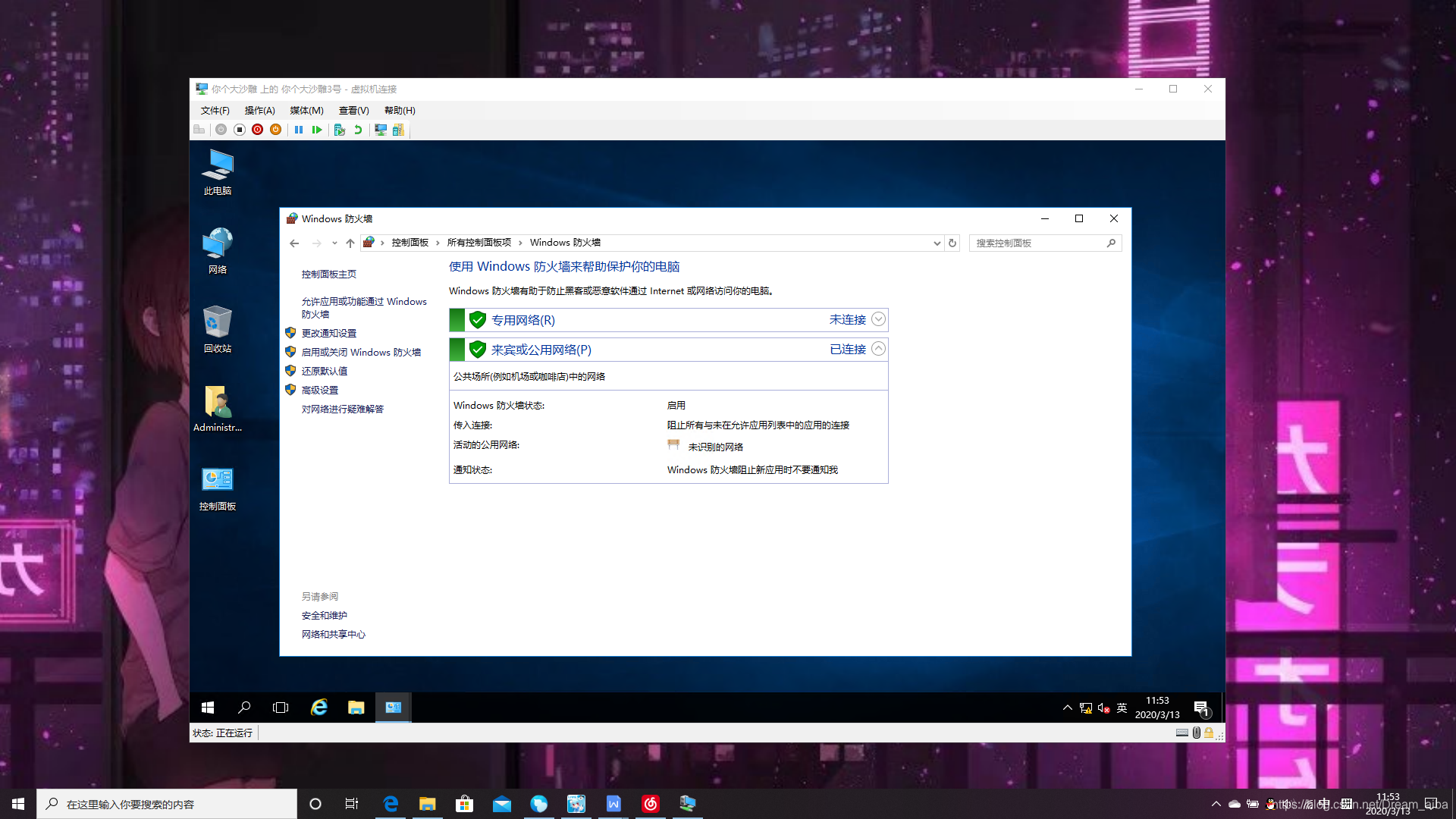Open the 媒体(M) menu

(306, 111)
